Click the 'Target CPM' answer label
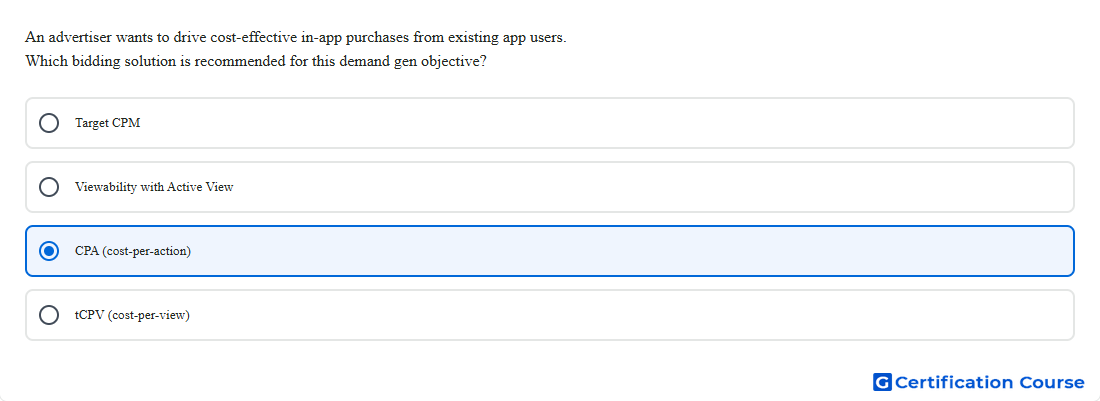 coord(107,123)
